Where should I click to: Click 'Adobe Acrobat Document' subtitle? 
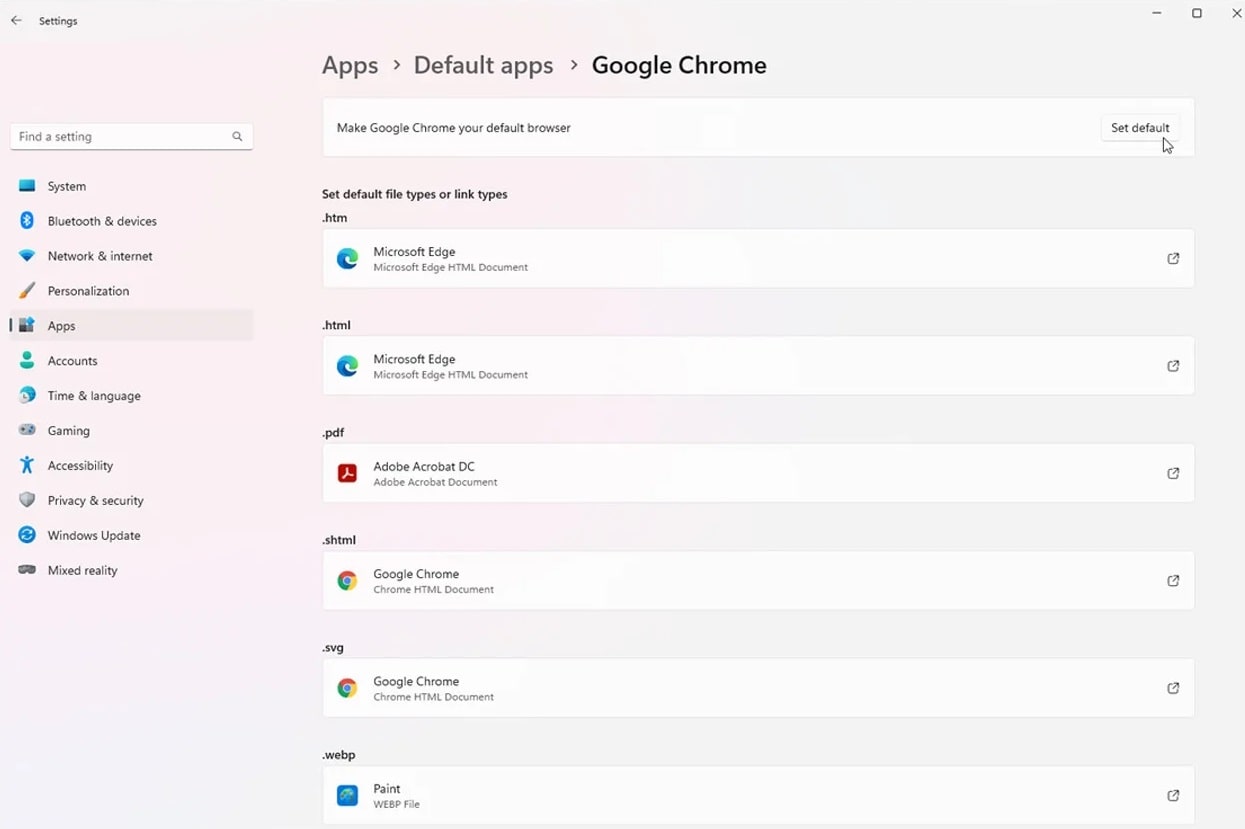435,482
